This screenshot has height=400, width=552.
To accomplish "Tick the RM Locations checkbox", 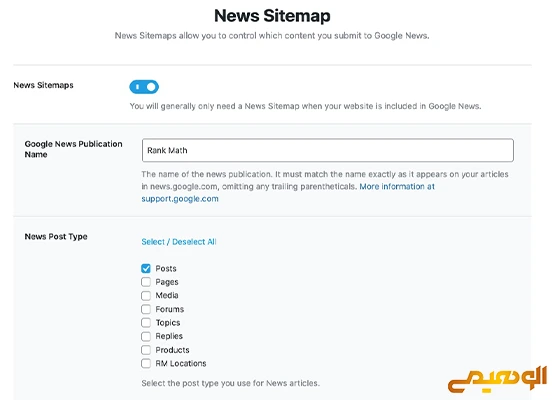I will pos(146,363).
